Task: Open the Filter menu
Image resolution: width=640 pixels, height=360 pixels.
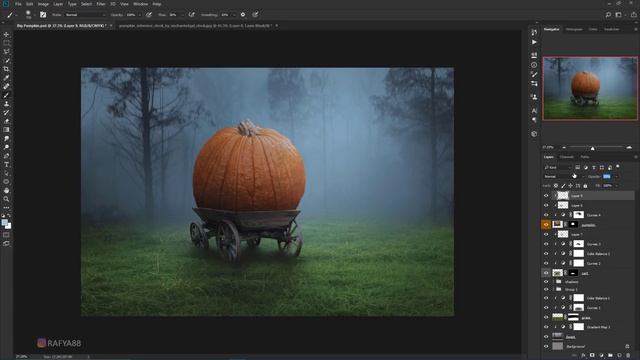Action: [x=101, y=4]
